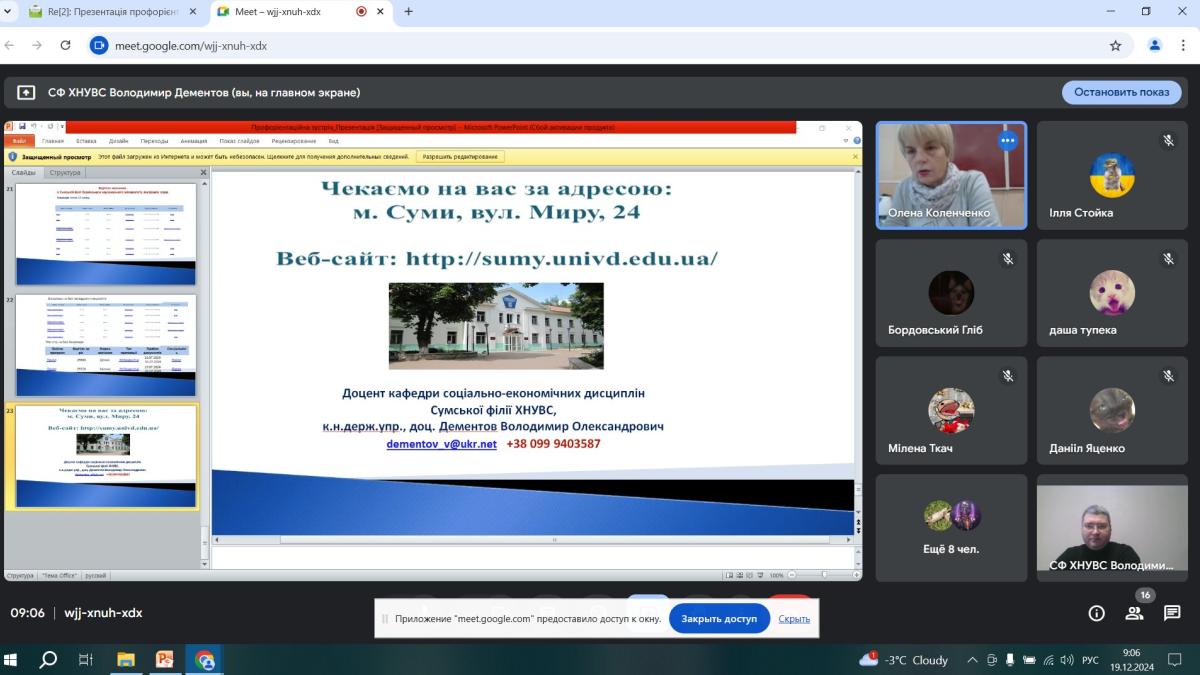Open a new Chrome tab
This screenshot has height=675, width=1200.
click(408, 12)
